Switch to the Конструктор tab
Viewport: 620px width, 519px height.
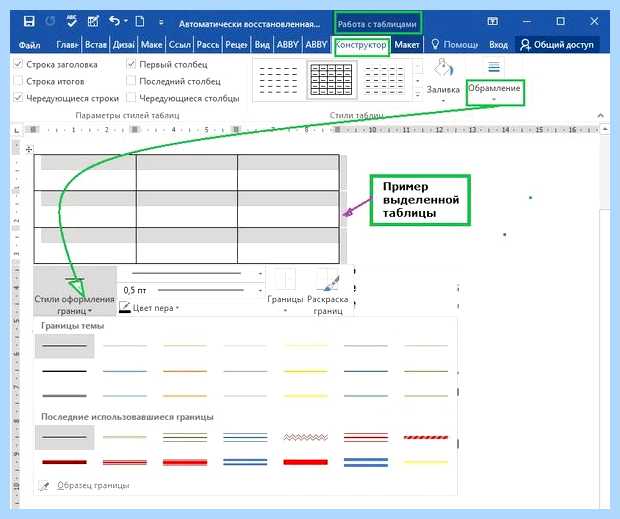(361, 45)
